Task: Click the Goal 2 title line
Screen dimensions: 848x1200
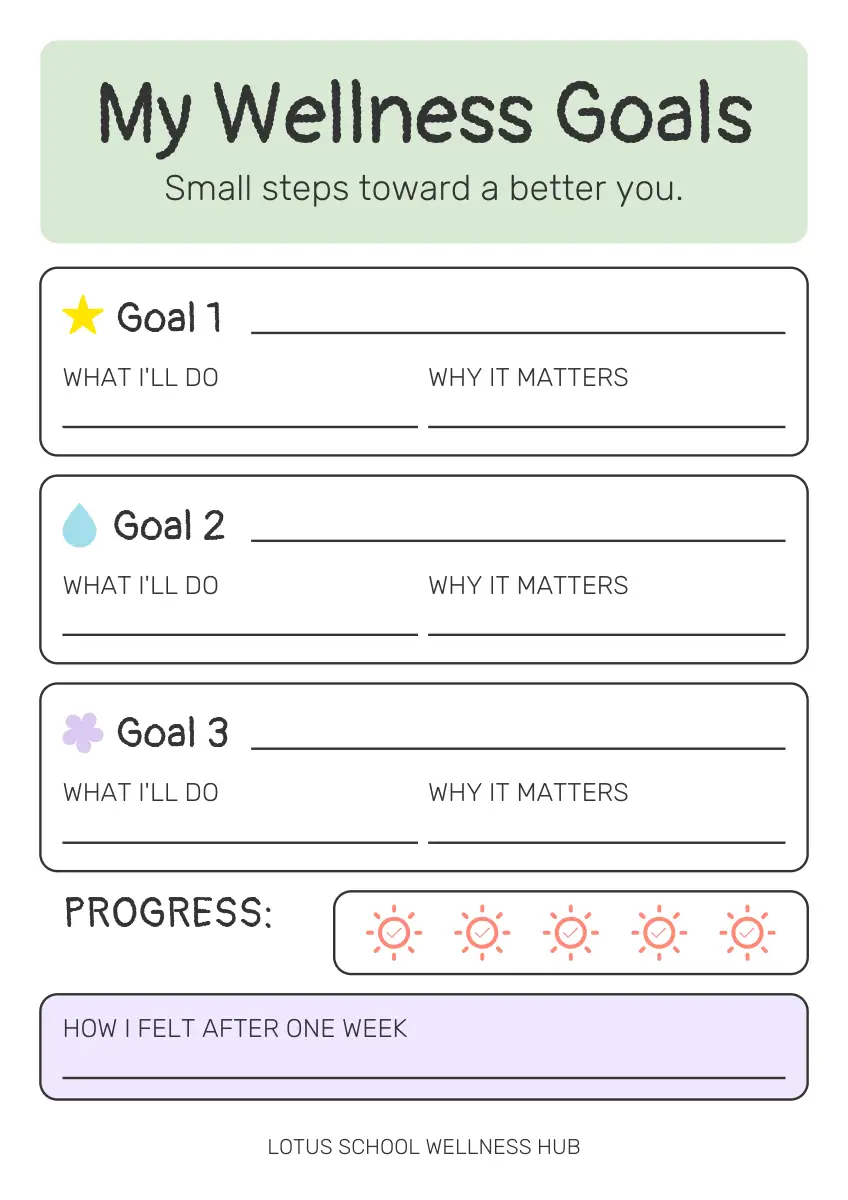Action: 518,534
